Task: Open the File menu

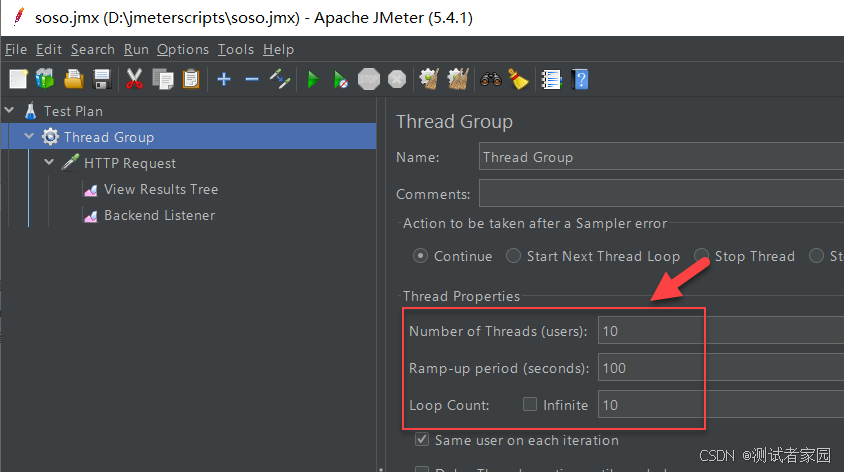Action: tap(16, 50)
